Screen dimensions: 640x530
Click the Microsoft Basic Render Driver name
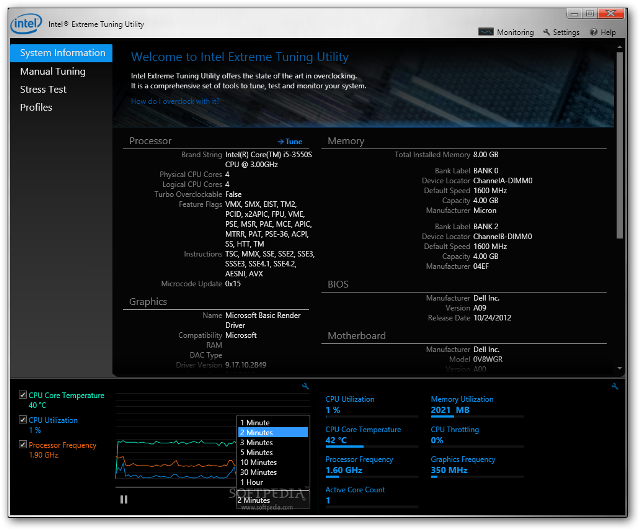tap(263, 320)
